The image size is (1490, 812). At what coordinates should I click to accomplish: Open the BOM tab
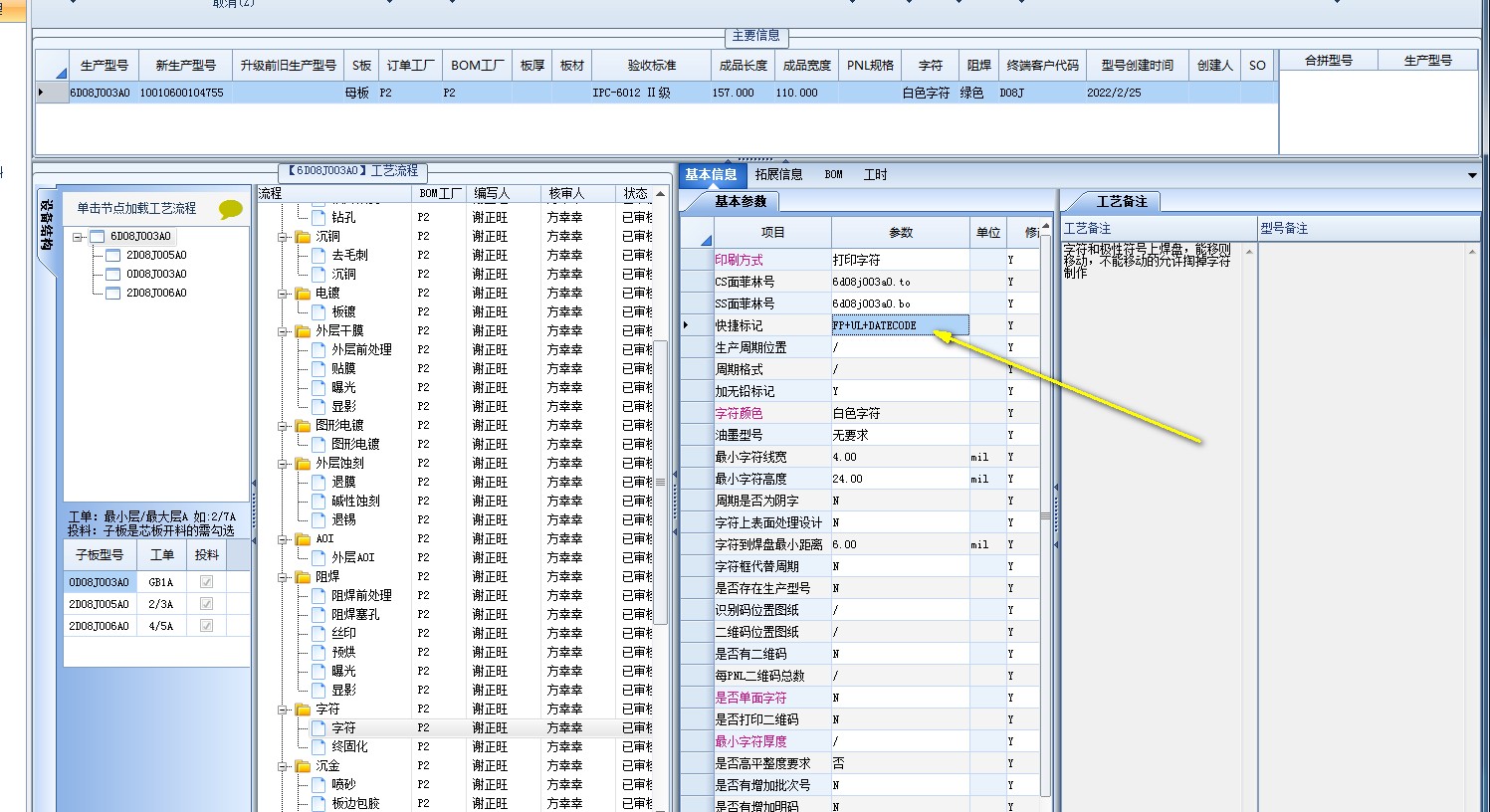click(x=834, y=174)
